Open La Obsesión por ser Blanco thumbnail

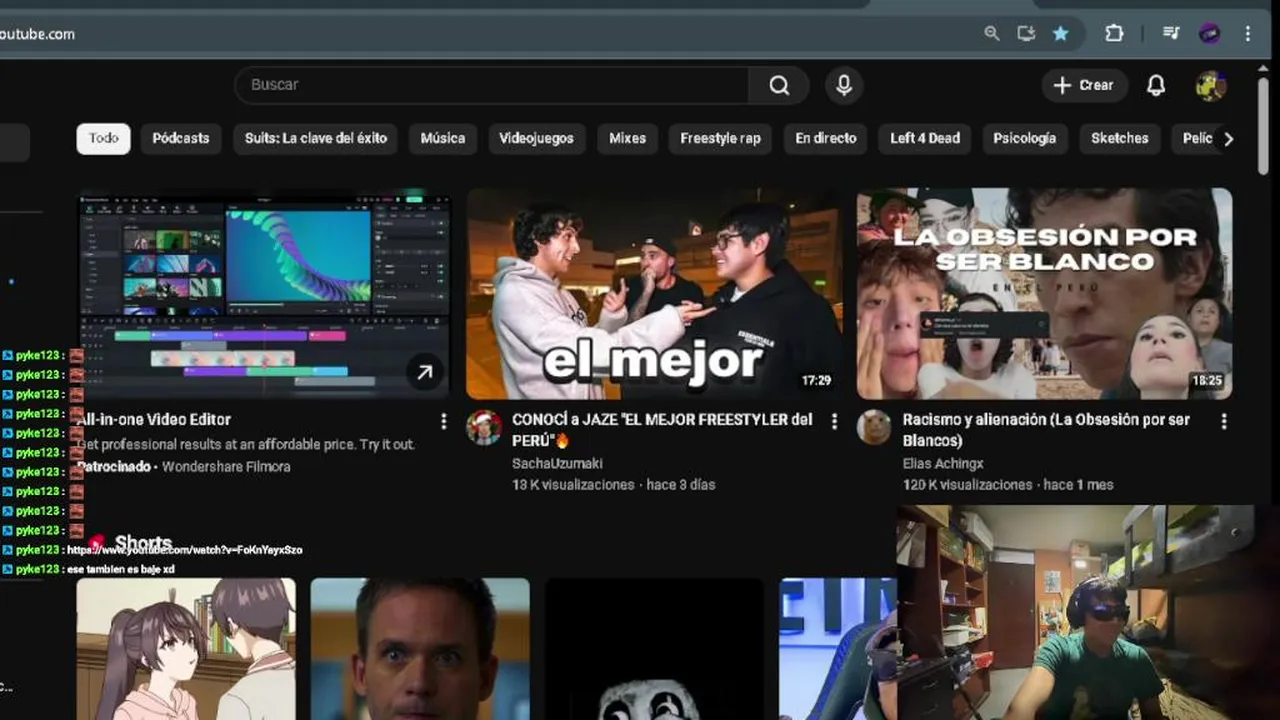(1044, 294)
